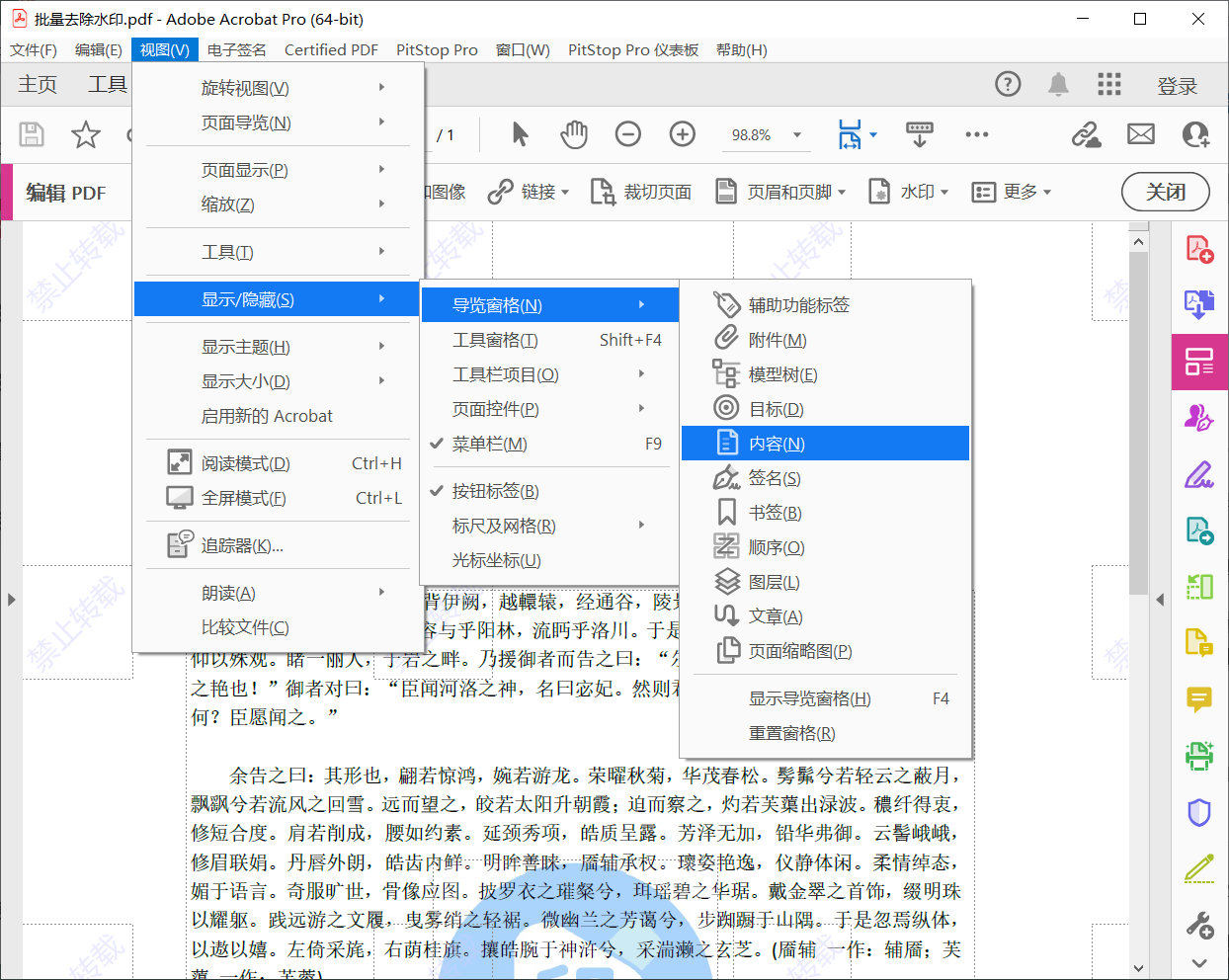This screenshot has height=980, width=1229.
Task: Open notifications bell
Action: (1058, 85)
